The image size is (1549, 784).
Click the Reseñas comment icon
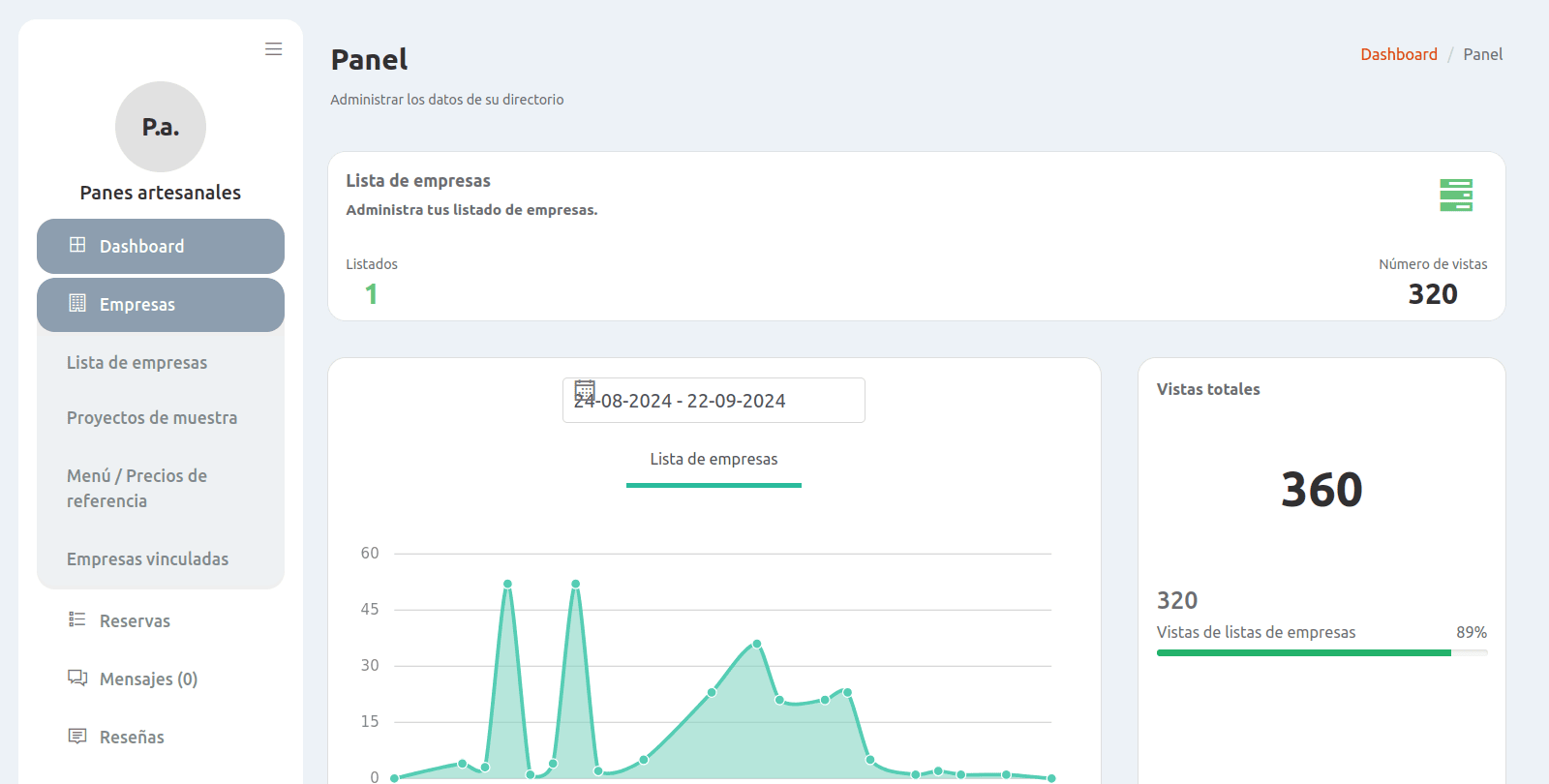(77, 736)
